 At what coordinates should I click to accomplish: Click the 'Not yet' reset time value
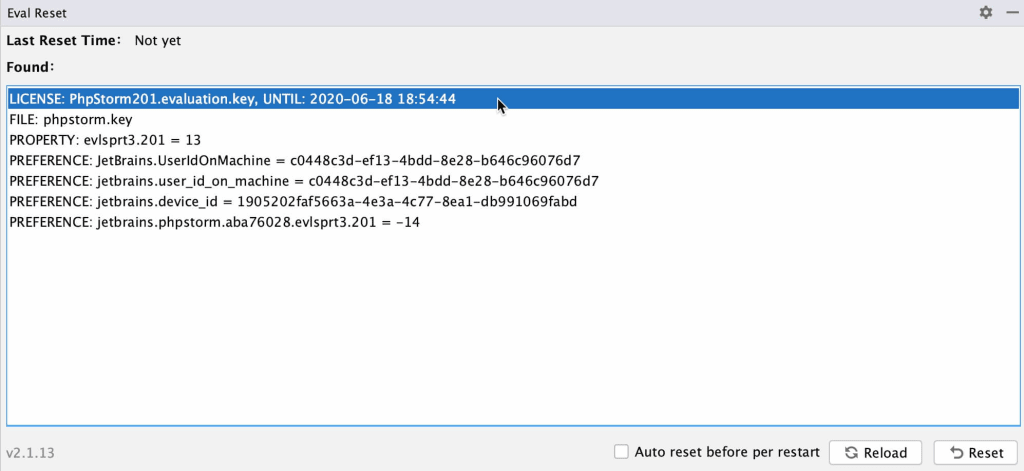point(157,41)
